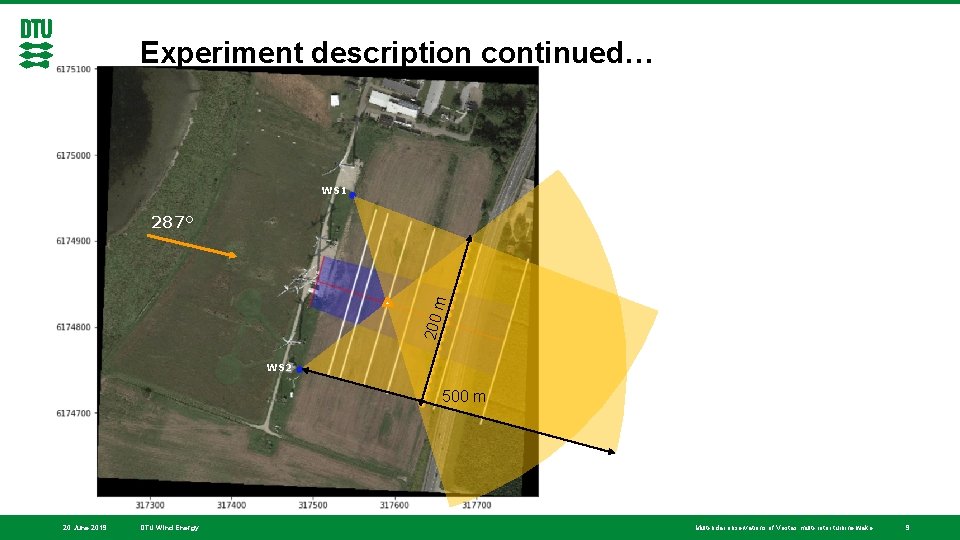The width and height of the screenshot is (960, 540).
Task: Click the slide number 9 in the footer
Action: coord(907,527)
